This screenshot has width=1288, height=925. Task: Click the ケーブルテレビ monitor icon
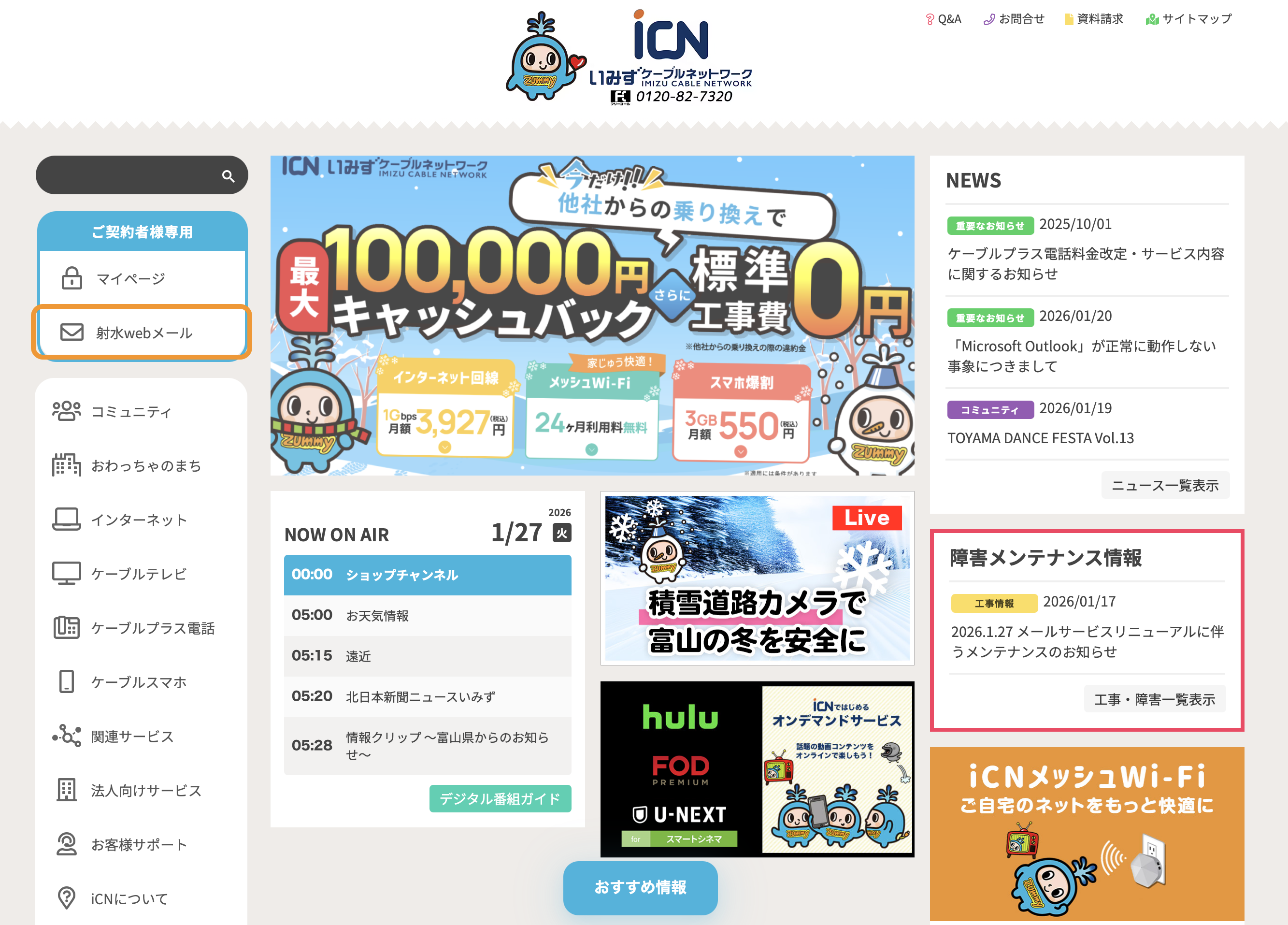pos(67,573)
